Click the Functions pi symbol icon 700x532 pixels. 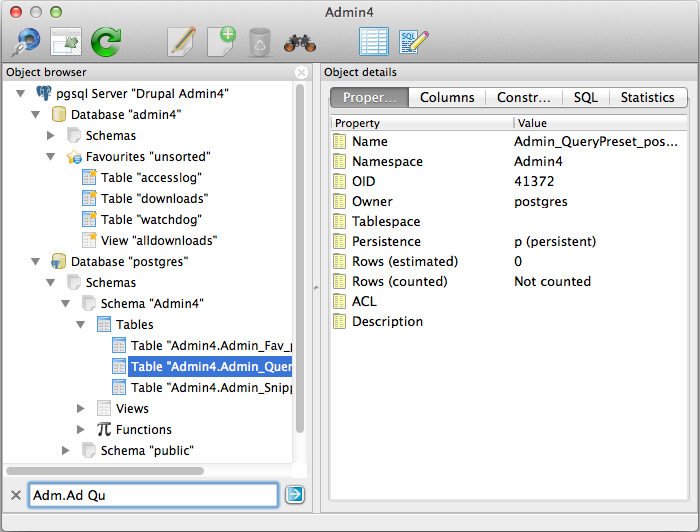[x=104, y=429]
